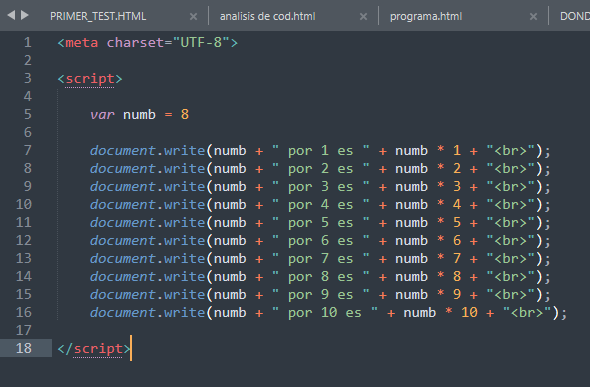
Task: Open the analisis de cod.html tab
Action: click(268, 17)
